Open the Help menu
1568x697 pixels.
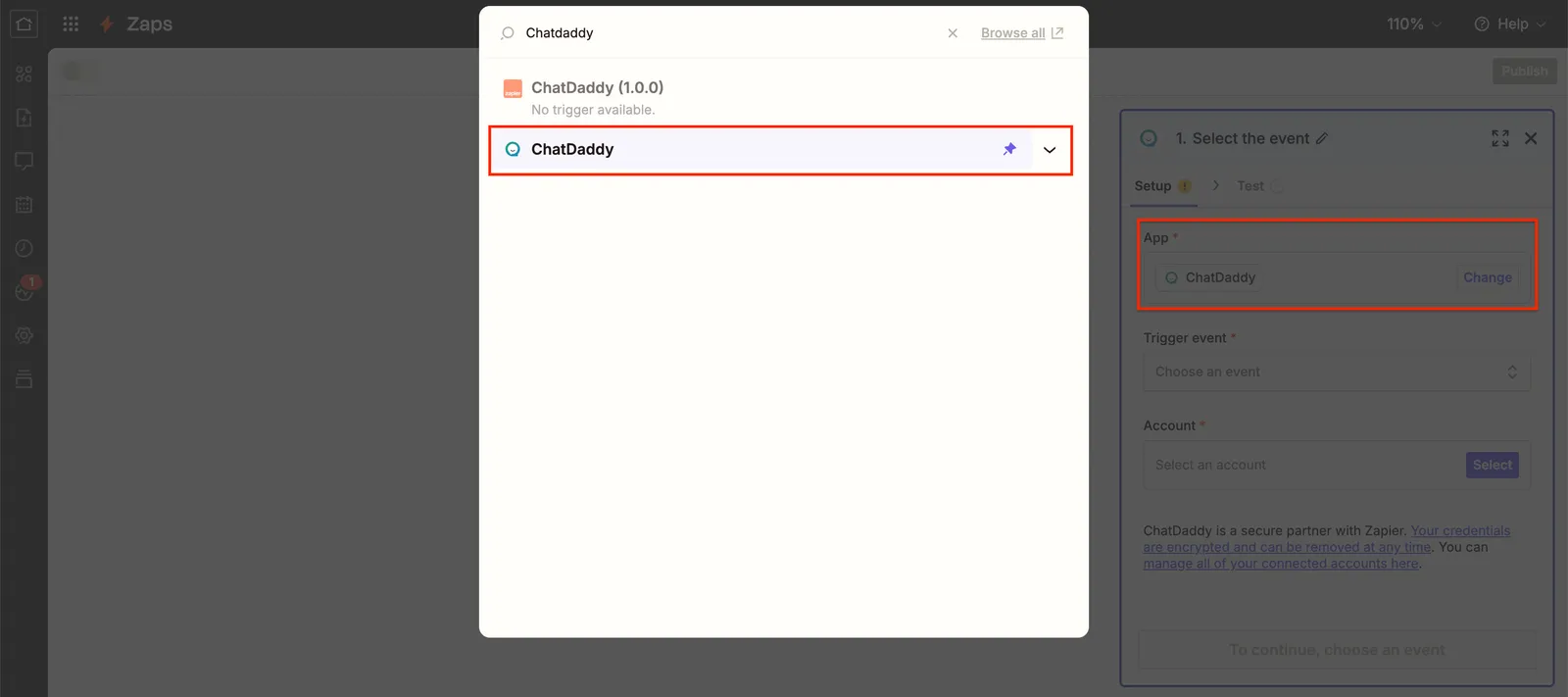(x=1510, y=24)
